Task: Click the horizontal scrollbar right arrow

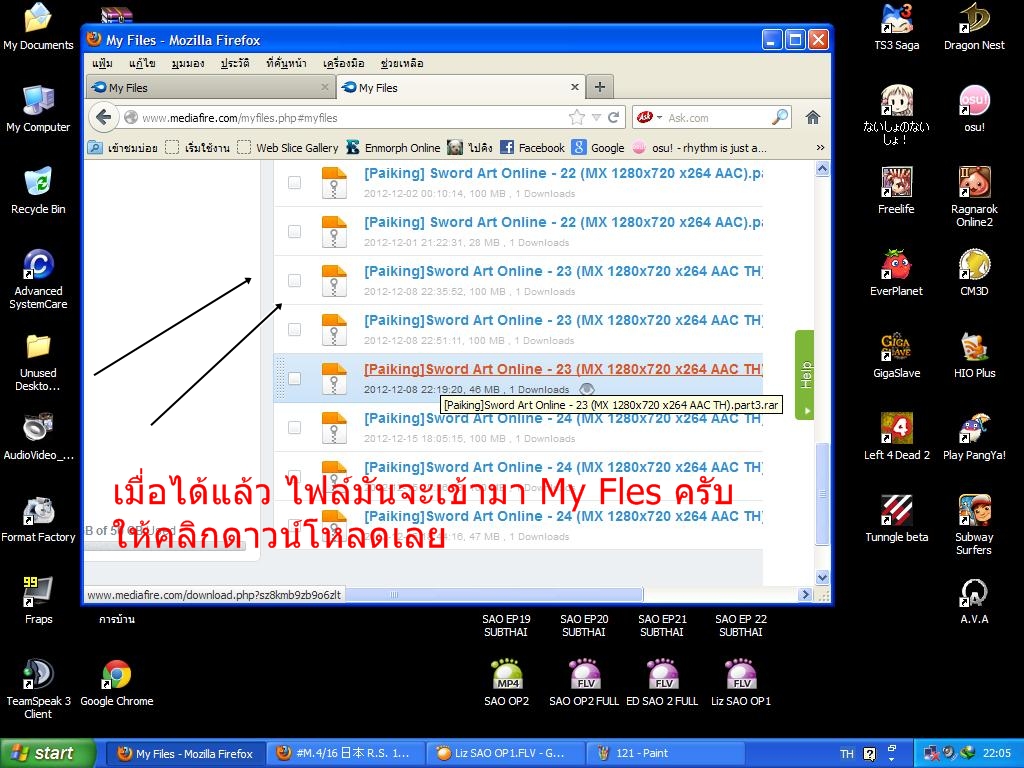Action: tap(805, 594)
